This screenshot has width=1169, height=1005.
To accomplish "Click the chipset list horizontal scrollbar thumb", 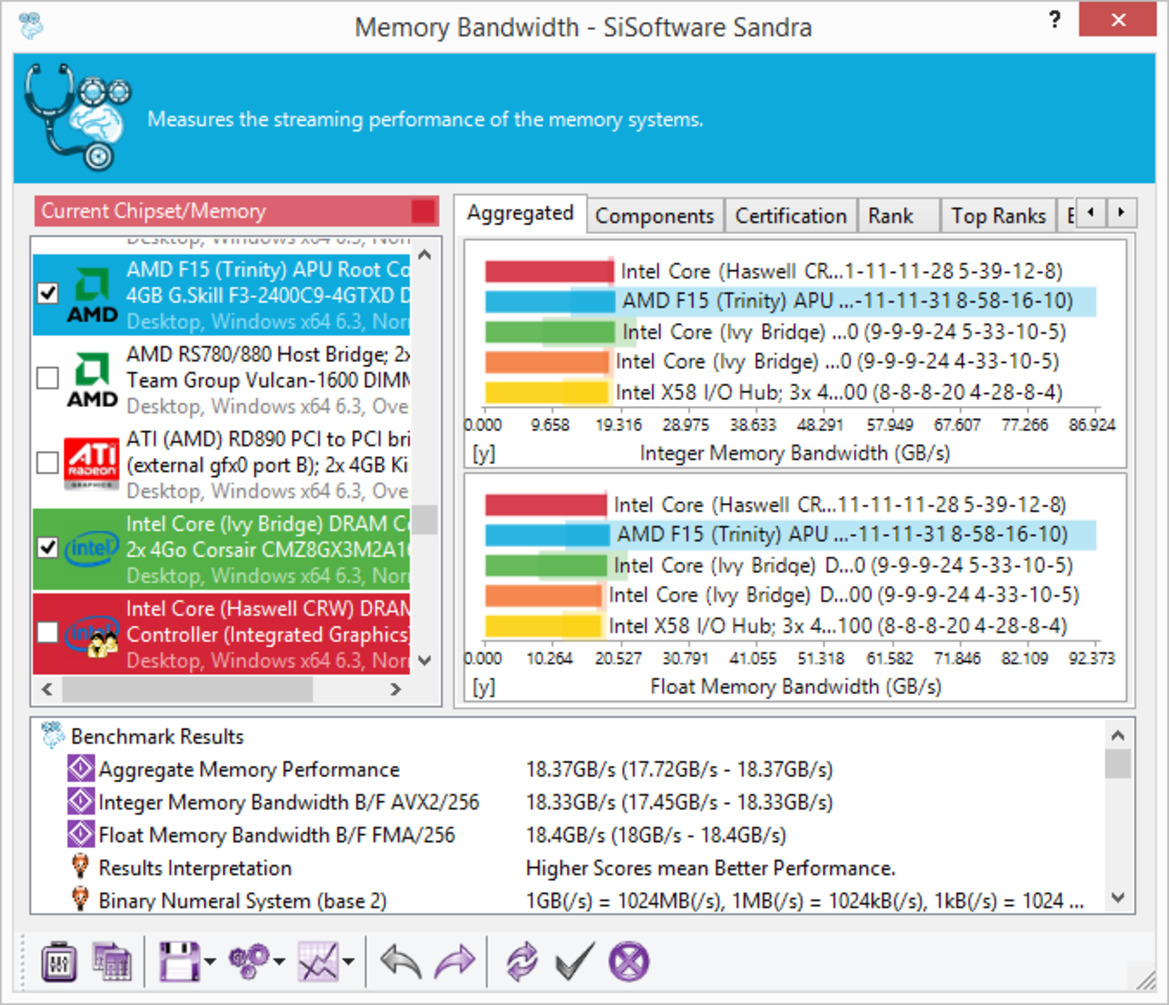I will tap(187, 689).
